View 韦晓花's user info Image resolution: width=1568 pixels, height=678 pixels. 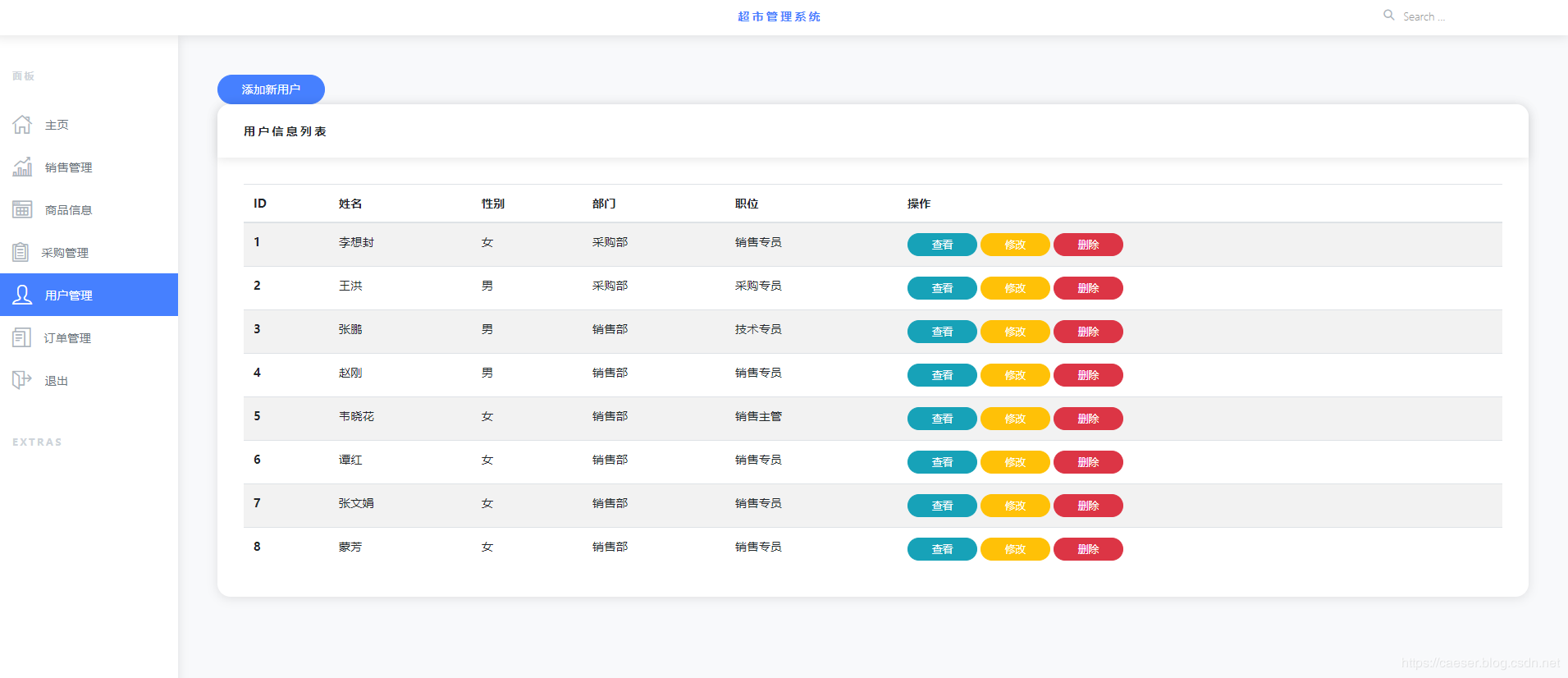pyautogui.click(x=942, y=419)
